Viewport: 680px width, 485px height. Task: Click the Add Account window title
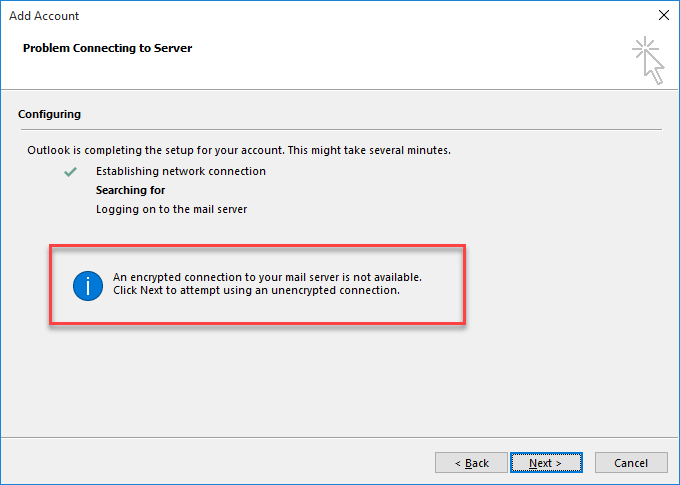coord(44,16)
